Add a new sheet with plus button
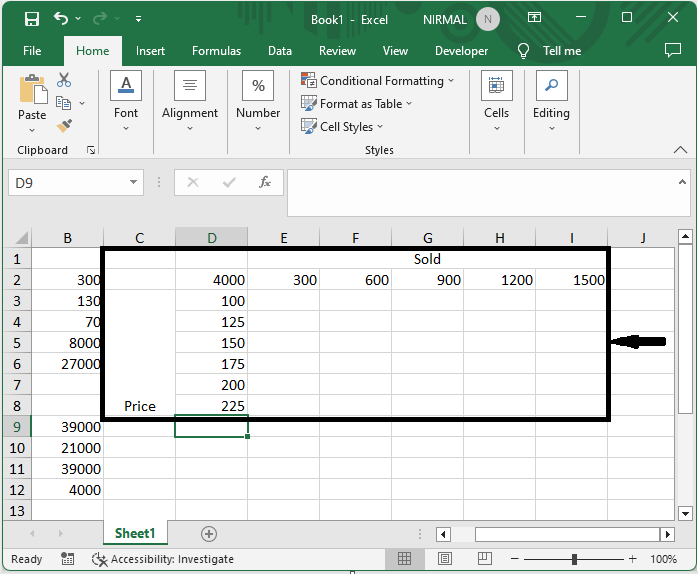Image resolution: width=698 pixels, height=574 pixels. pyautogui.click(x=208, y=534)
